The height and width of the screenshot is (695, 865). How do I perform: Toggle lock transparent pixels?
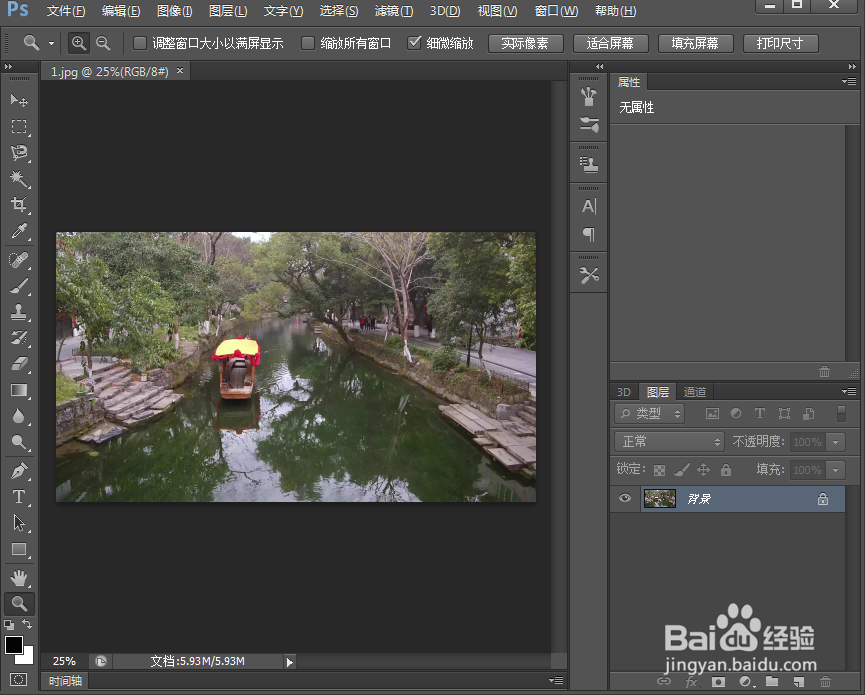click(659, 470)
